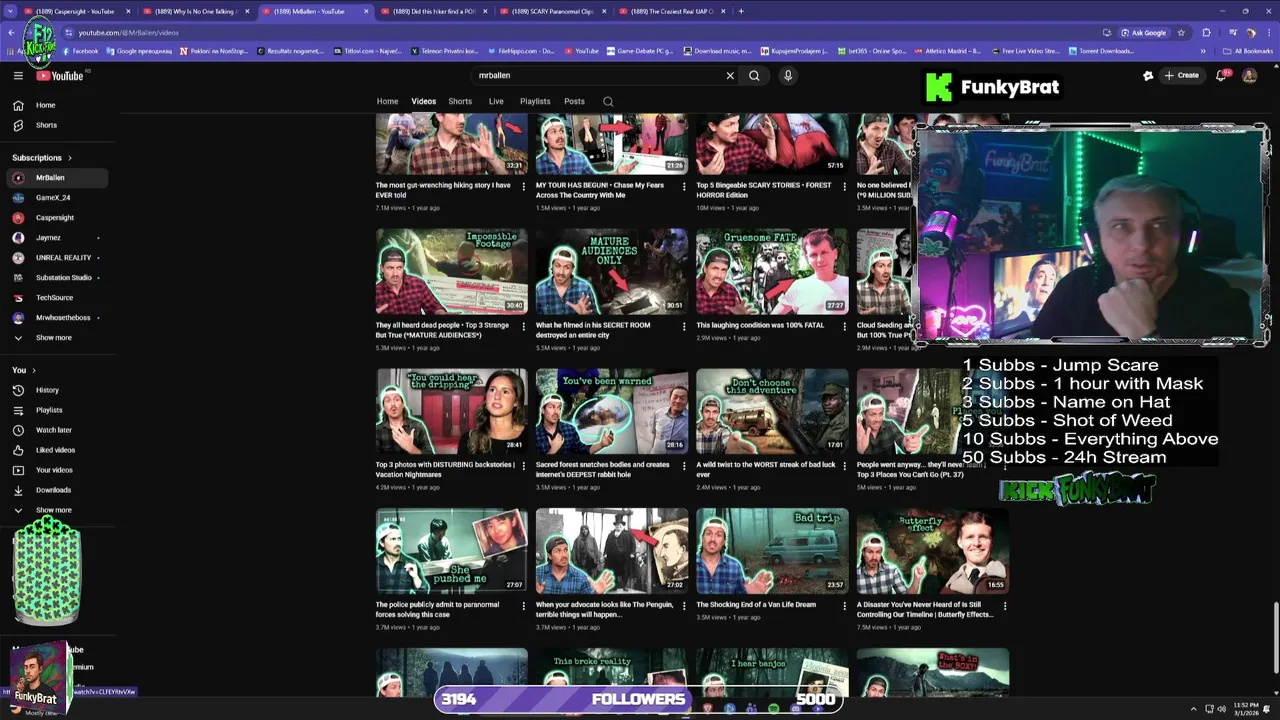Open 'When your advocate looks like The Penguin'
Viewport: 1280px width, 720px height.
[600, 610]
